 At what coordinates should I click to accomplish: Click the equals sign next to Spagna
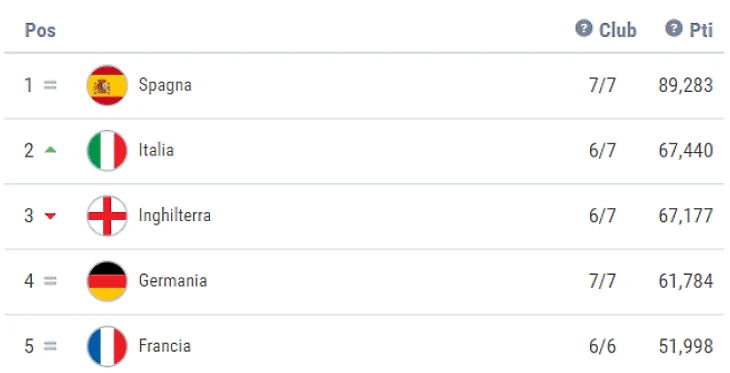coord(50,85)
